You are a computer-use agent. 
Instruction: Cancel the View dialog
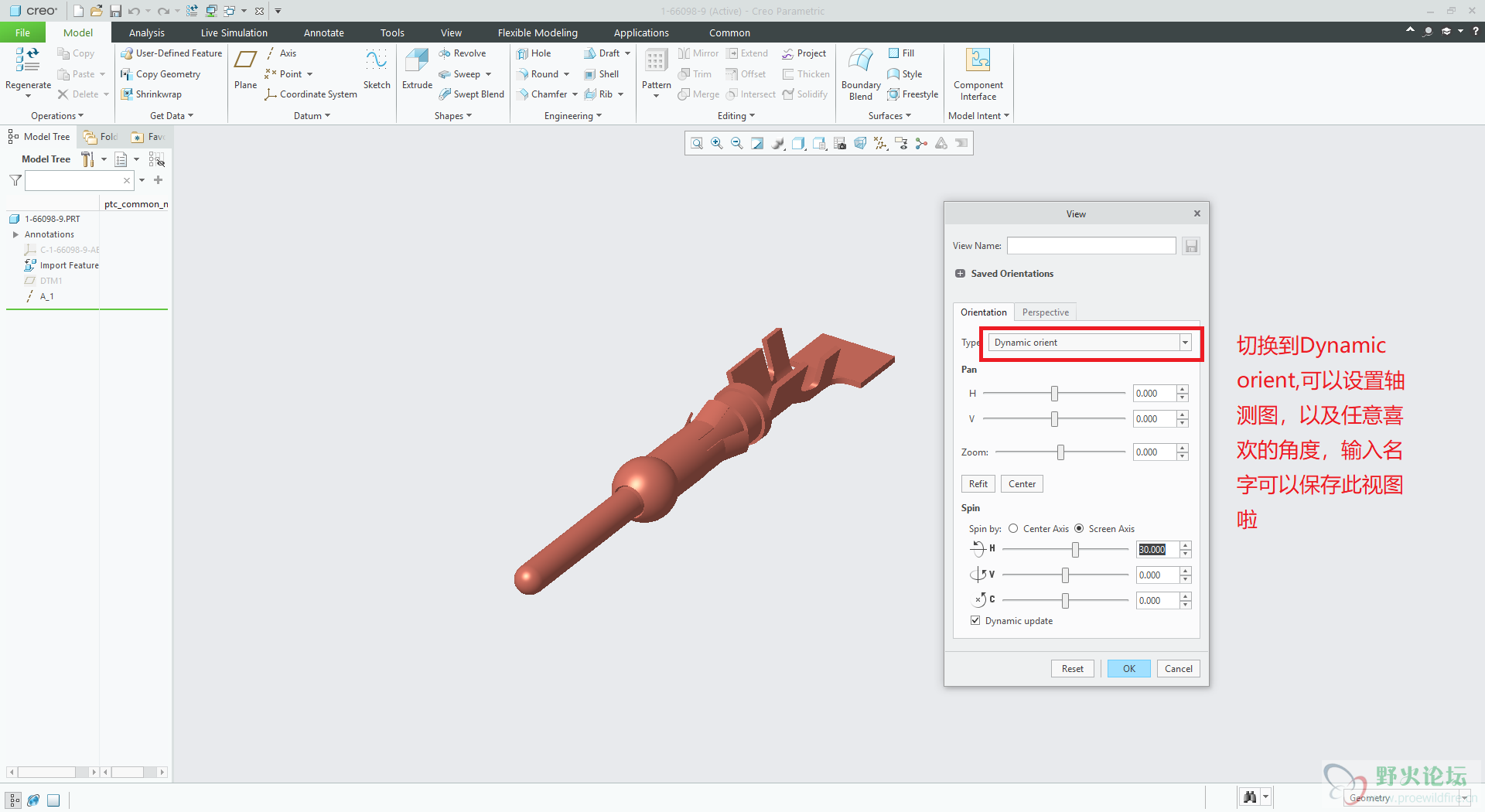point(1178,669)
